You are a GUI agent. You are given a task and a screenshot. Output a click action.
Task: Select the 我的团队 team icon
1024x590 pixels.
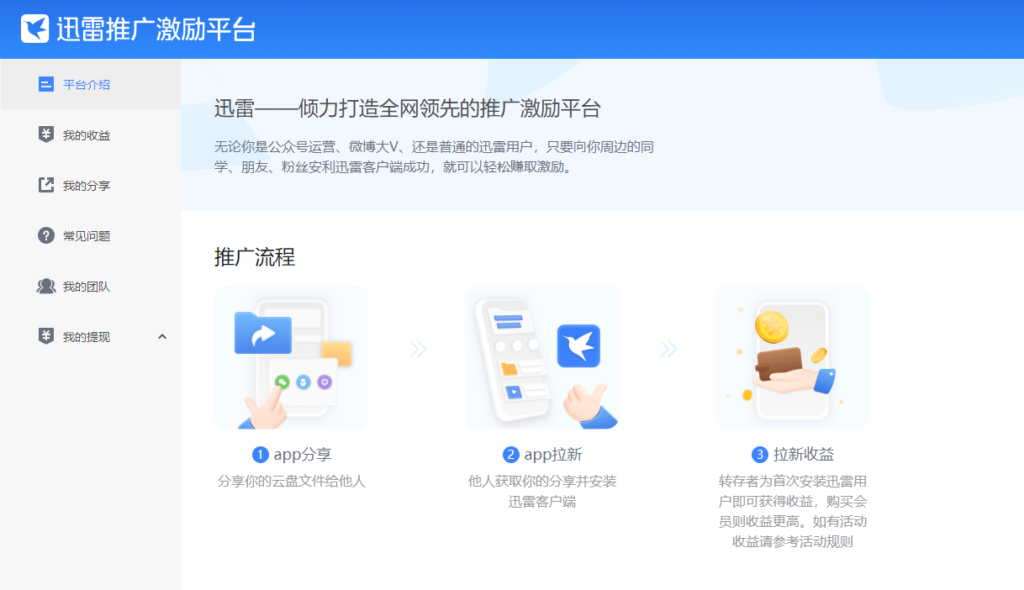[44, 285]
